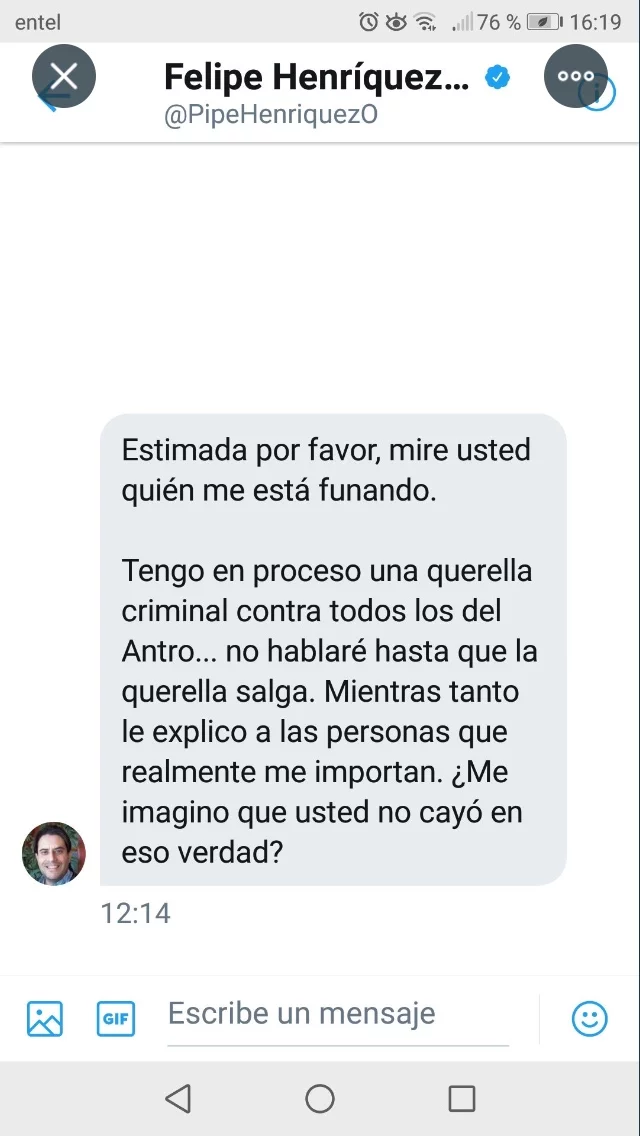Tap the battery indicator in status bar

(x=546, y=22)
